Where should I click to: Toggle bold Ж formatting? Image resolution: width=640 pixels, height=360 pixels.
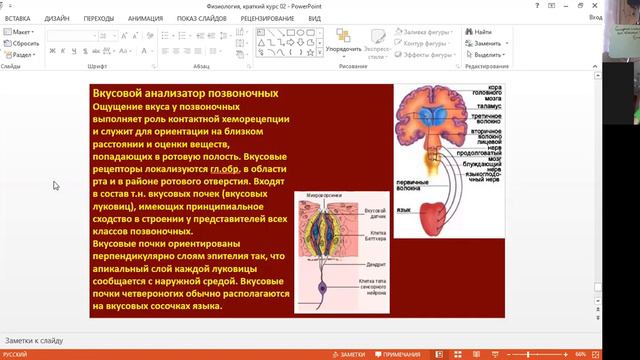coord(52,51)
